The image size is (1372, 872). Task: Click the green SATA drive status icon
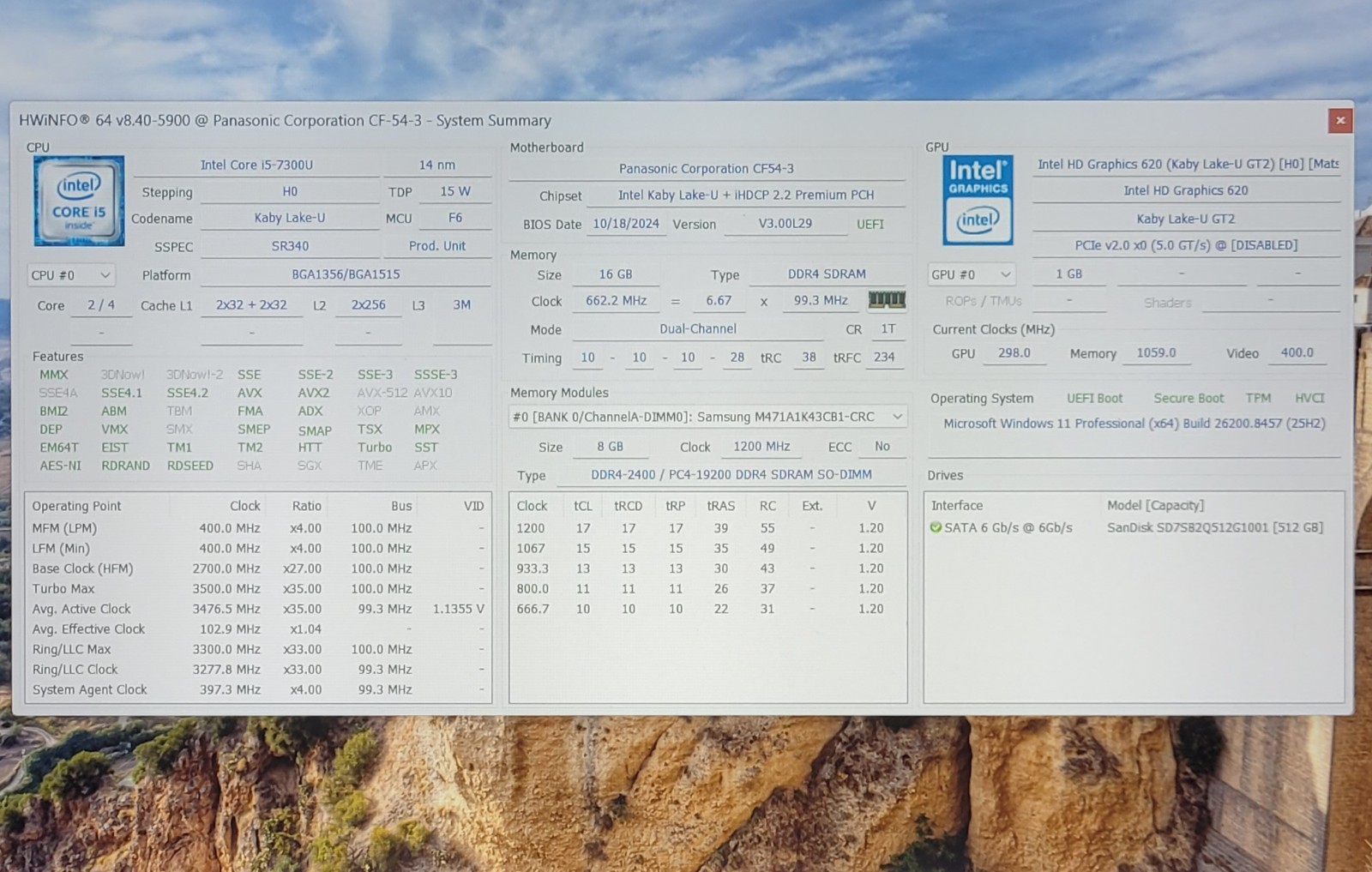pos(936,527)
